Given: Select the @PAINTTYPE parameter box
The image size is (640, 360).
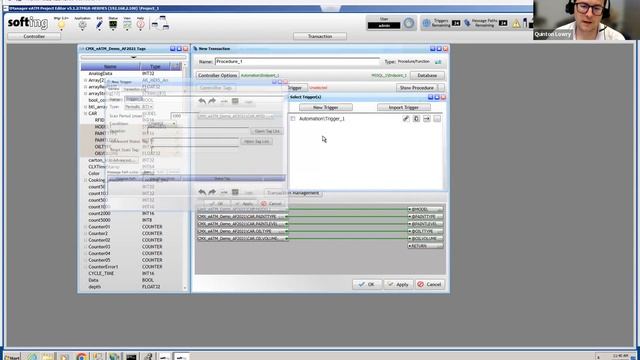Looking at the screenshot, I should [x=425, y=217].
